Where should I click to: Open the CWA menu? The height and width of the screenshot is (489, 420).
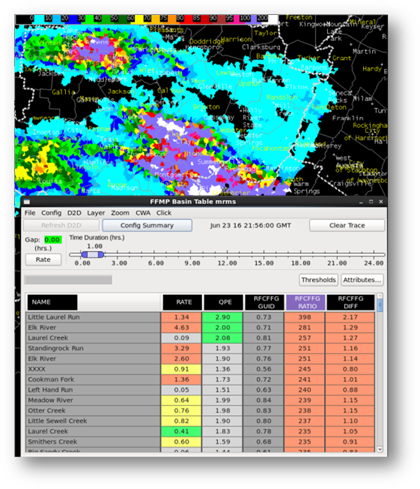(143, 213)
